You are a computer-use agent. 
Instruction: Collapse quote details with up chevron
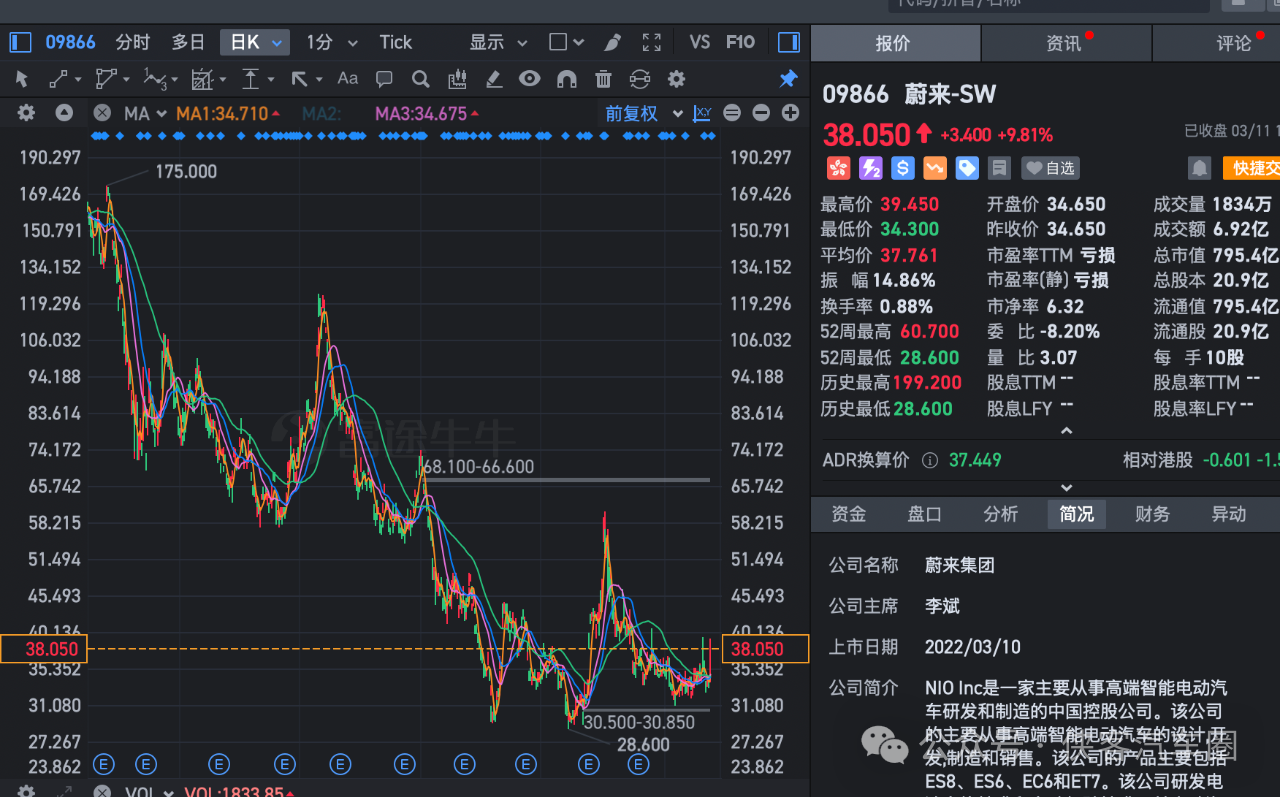(x=1066, y=431)
